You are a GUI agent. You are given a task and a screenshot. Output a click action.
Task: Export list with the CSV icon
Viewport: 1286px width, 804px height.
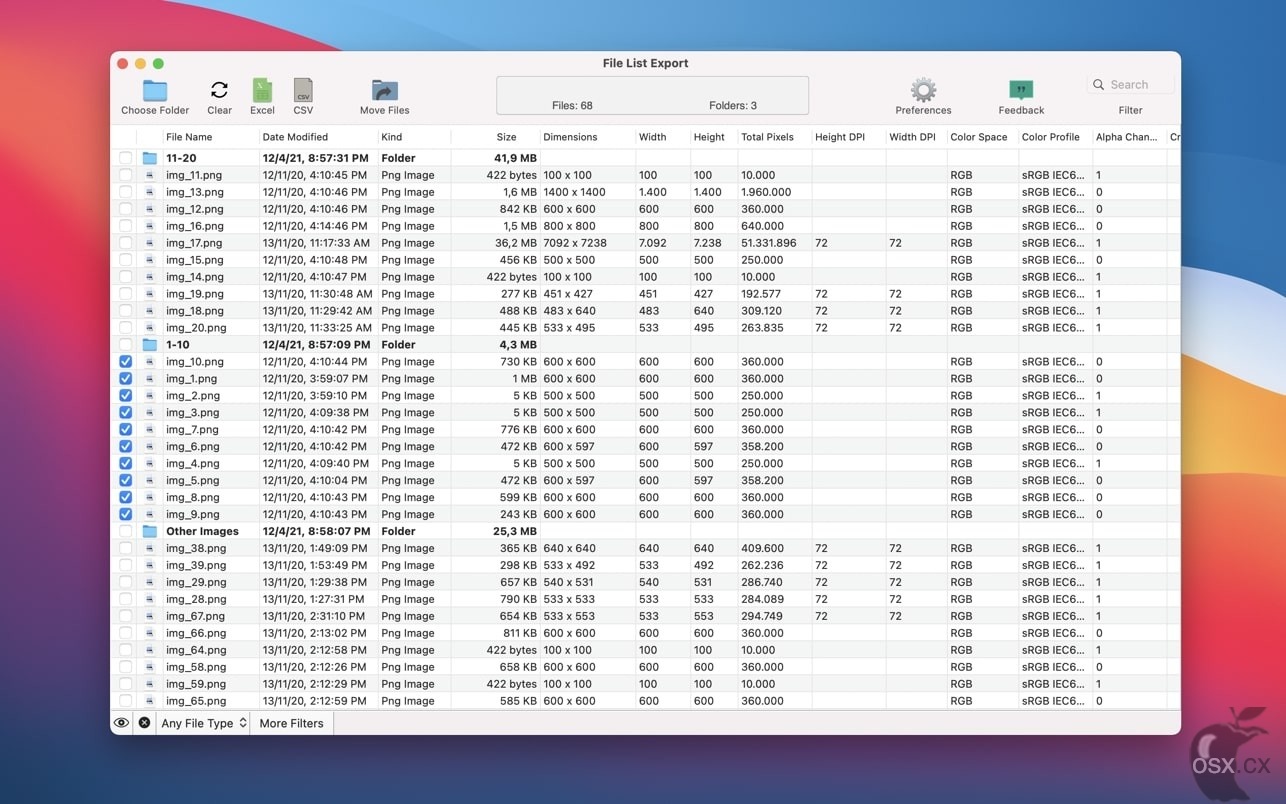pyautogui.click(x=303, y=90)
